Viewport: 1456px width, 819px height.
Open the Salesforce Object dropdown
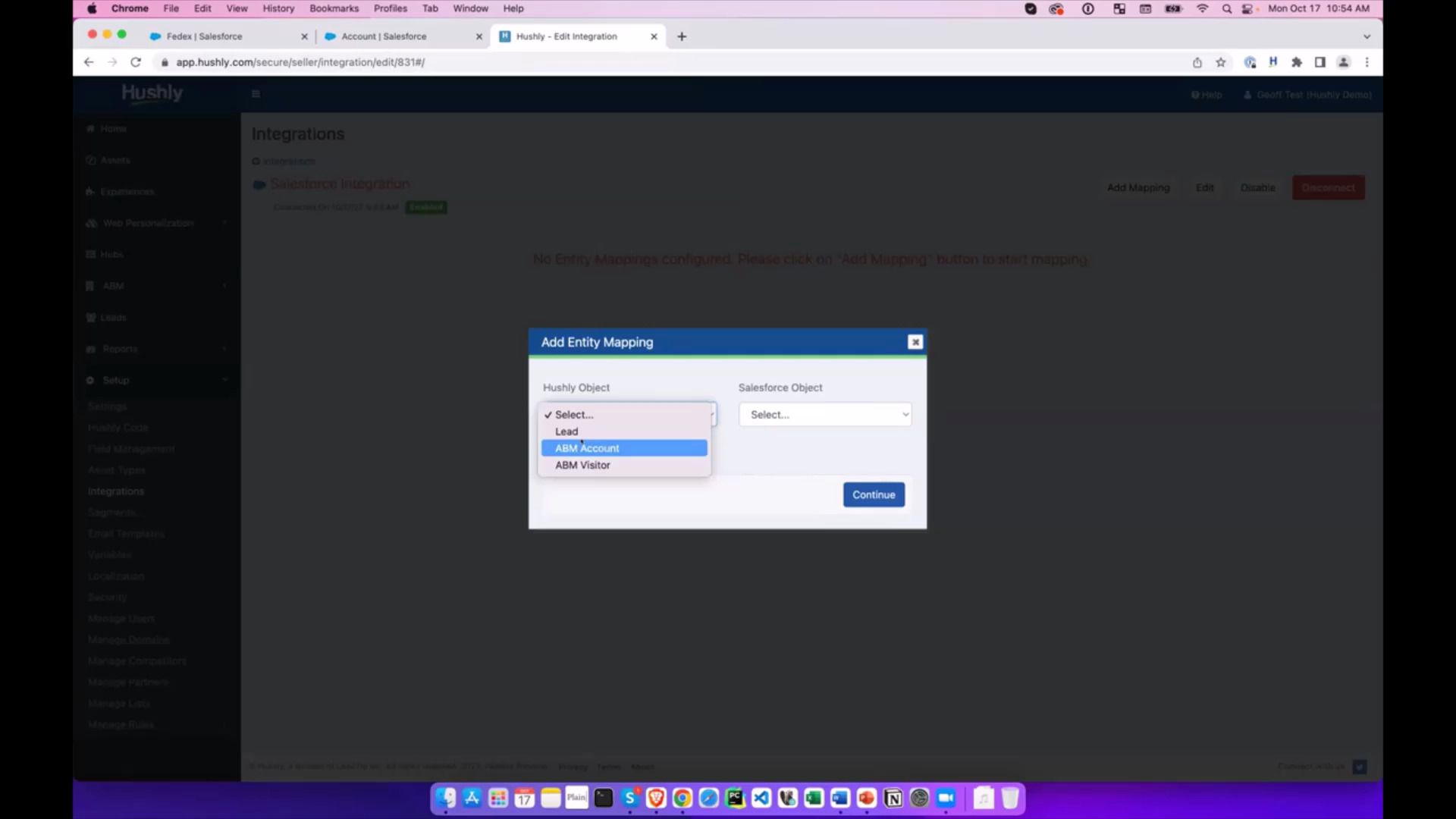click(x=825, y=415)
